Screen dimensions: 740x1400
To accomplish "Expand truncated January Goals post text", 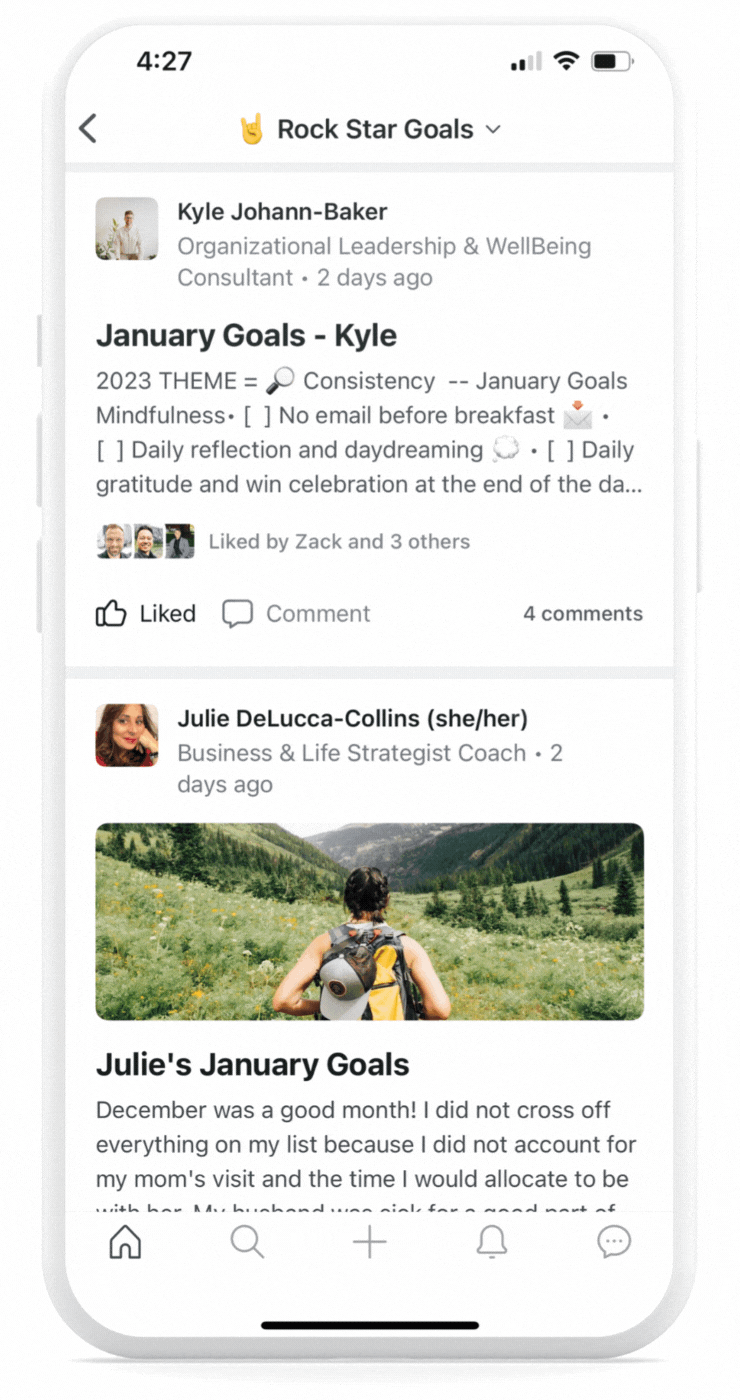I will pyautogui.click(x=369, y=433).
